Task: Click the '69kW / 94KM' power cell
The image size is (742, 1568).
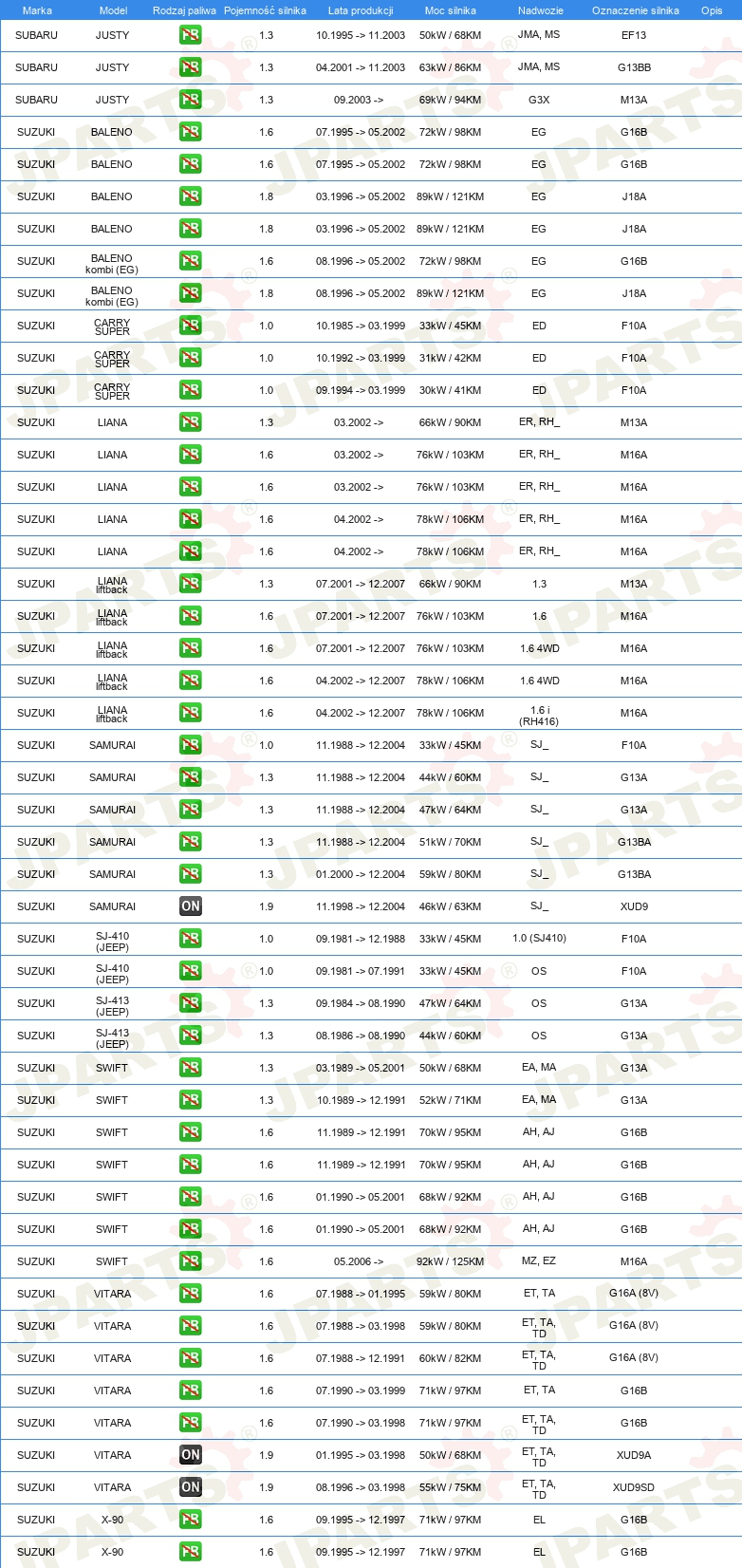Action: click(451, 100)
